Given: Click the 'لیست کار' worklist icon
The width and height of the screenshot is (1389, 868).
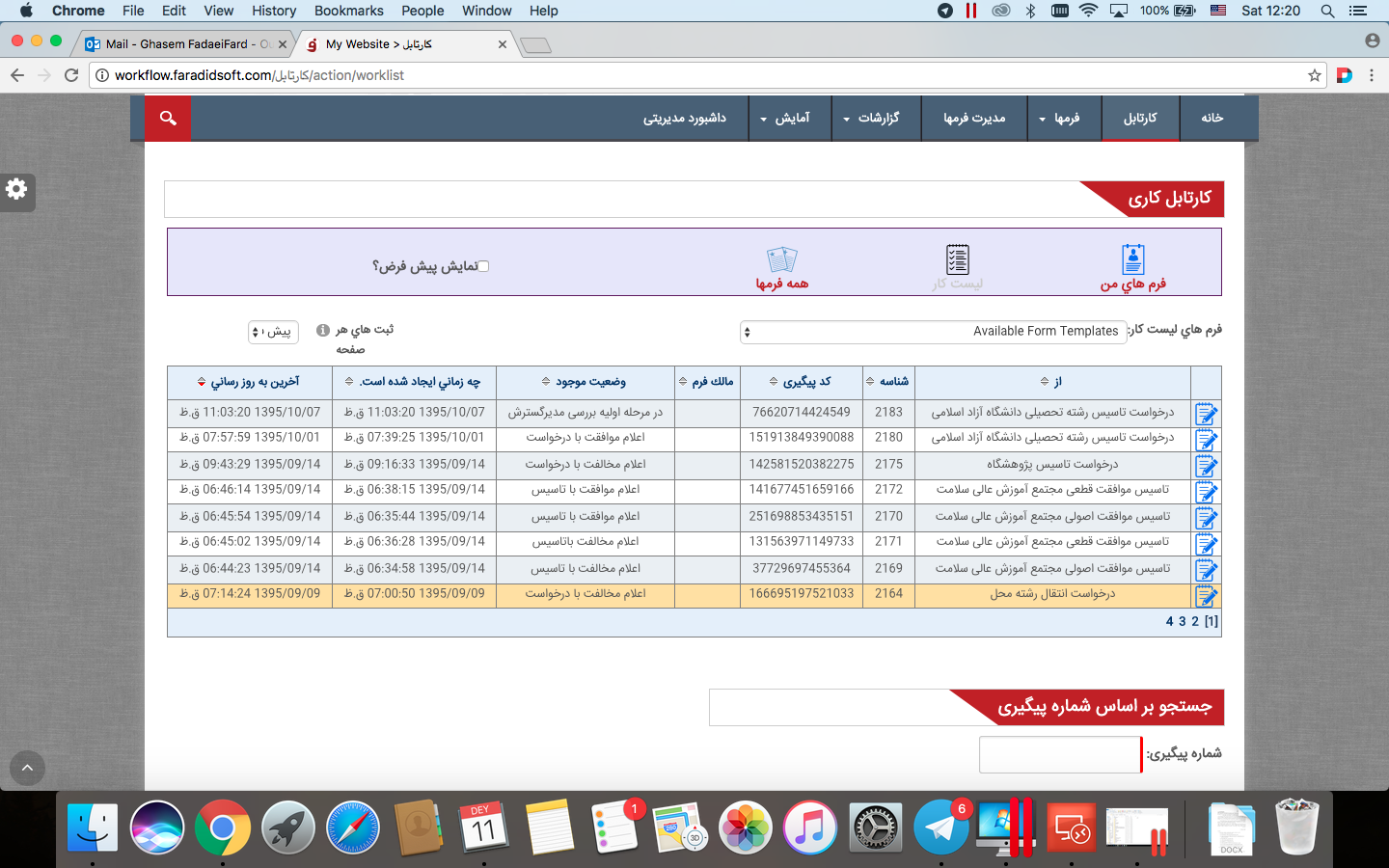Looking at the screenshot, I should click(957, 260).
